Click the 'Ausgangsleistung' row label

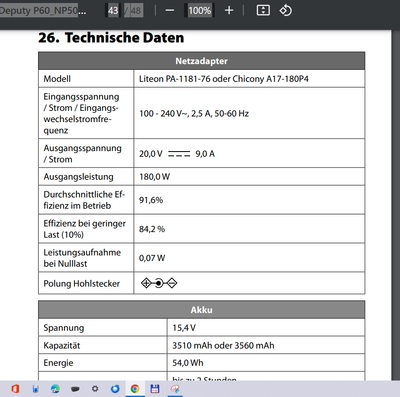click(78, 177)
